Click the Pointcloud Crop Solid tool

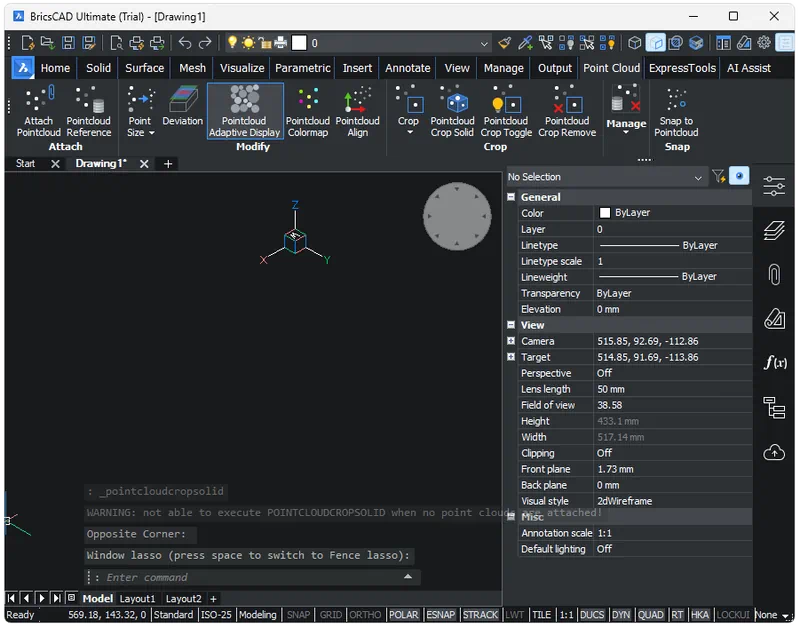click(x=453, y=112)
